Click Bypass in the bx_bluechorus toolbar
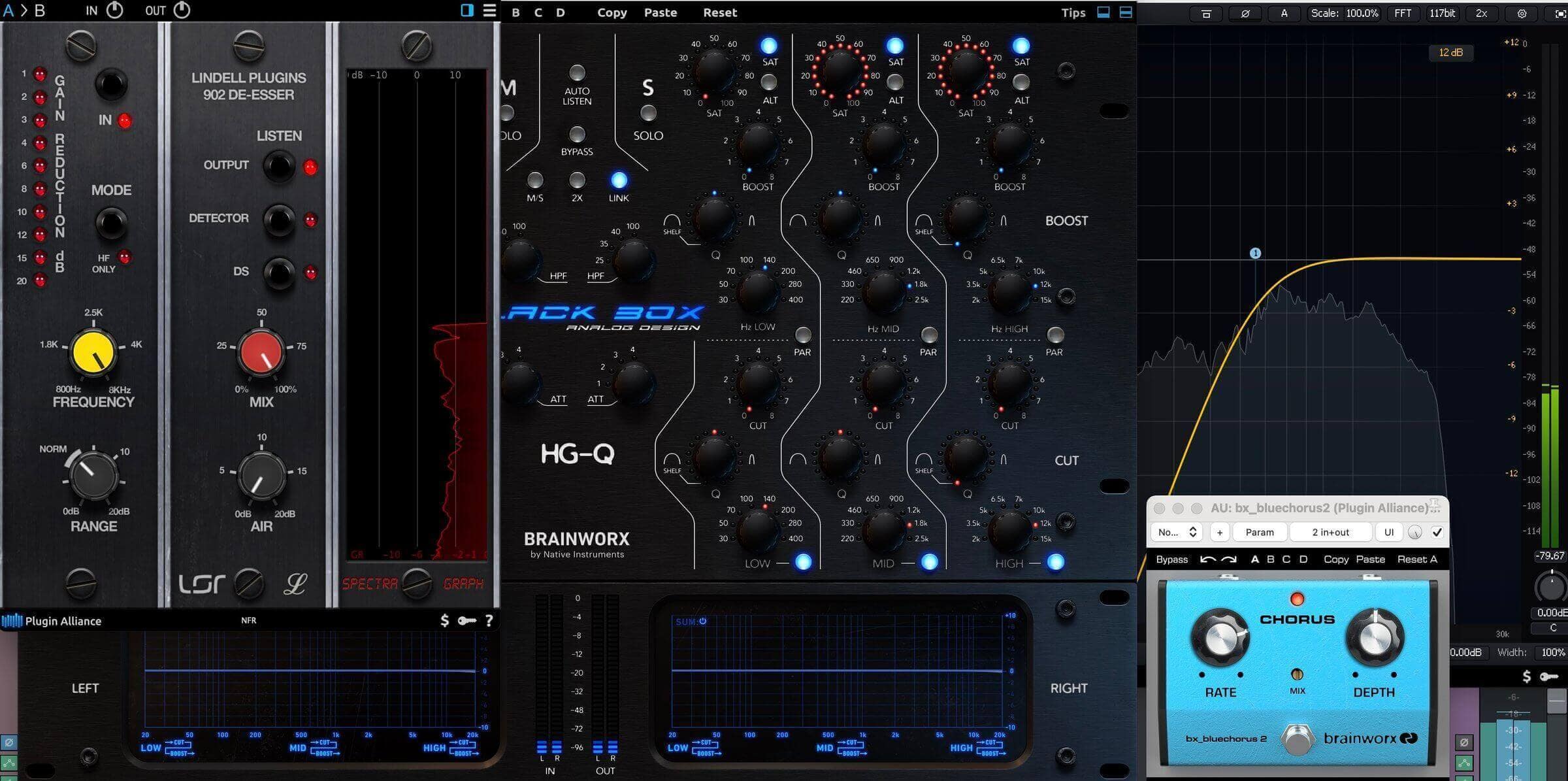Screen dimensions: 1568x781 (1172, 559)
